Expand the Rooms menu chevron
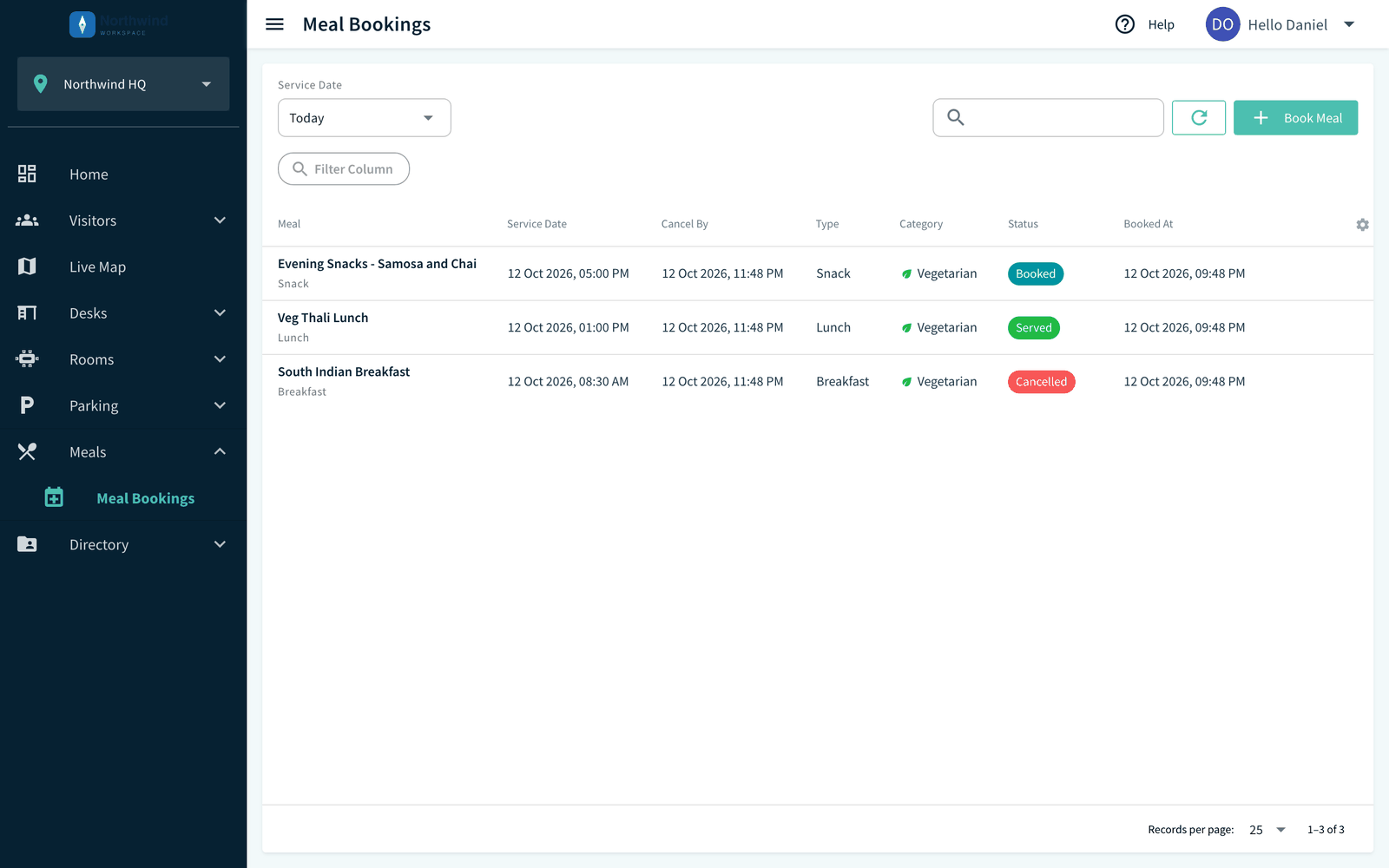The image size is (1389, 868). coord(220,359)
